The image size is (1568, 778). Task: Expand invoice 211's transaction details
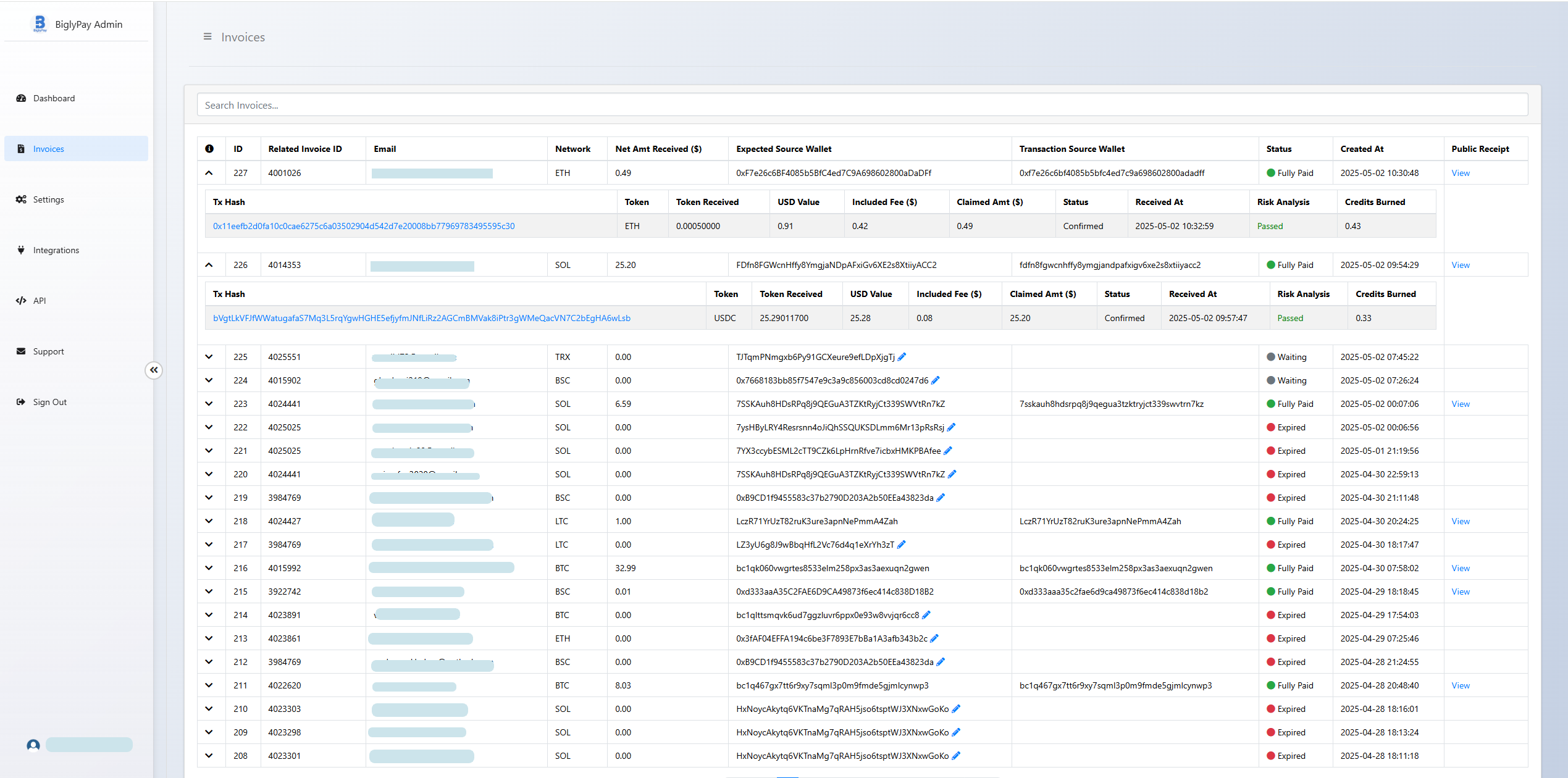210,685
